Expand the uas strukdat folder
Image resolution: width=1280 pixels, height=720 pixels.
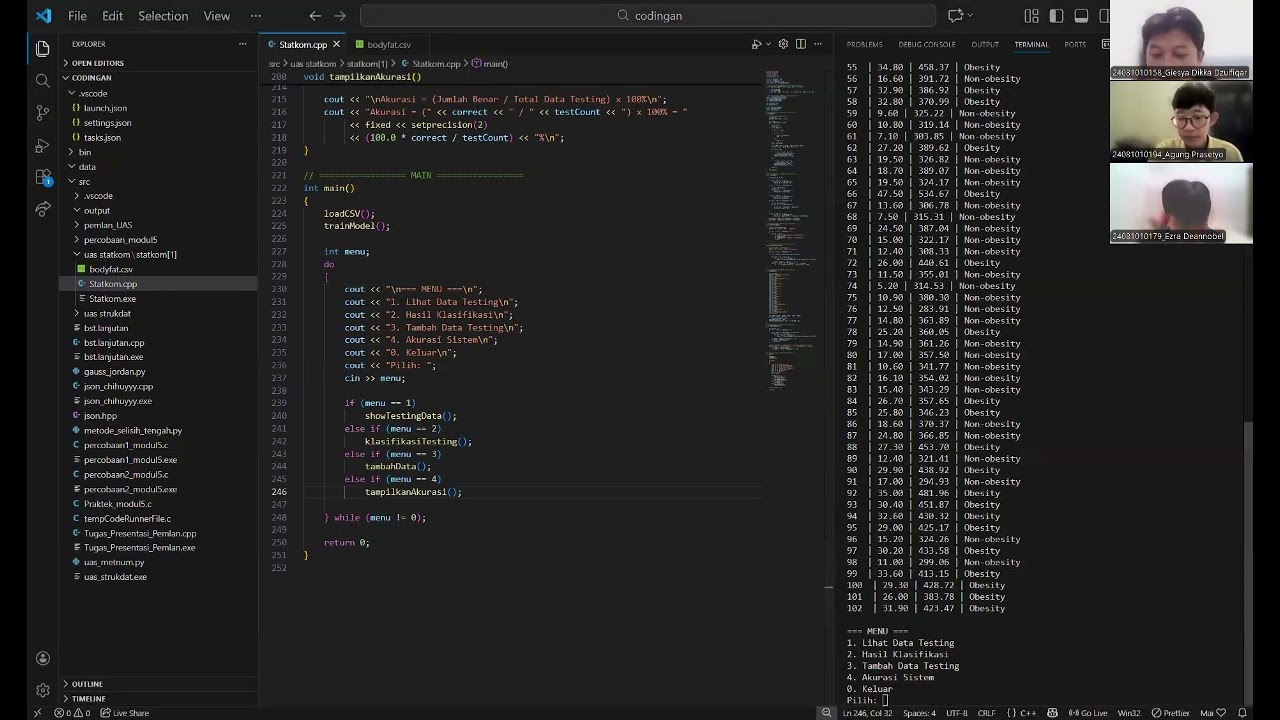click(x=107, y=313)
